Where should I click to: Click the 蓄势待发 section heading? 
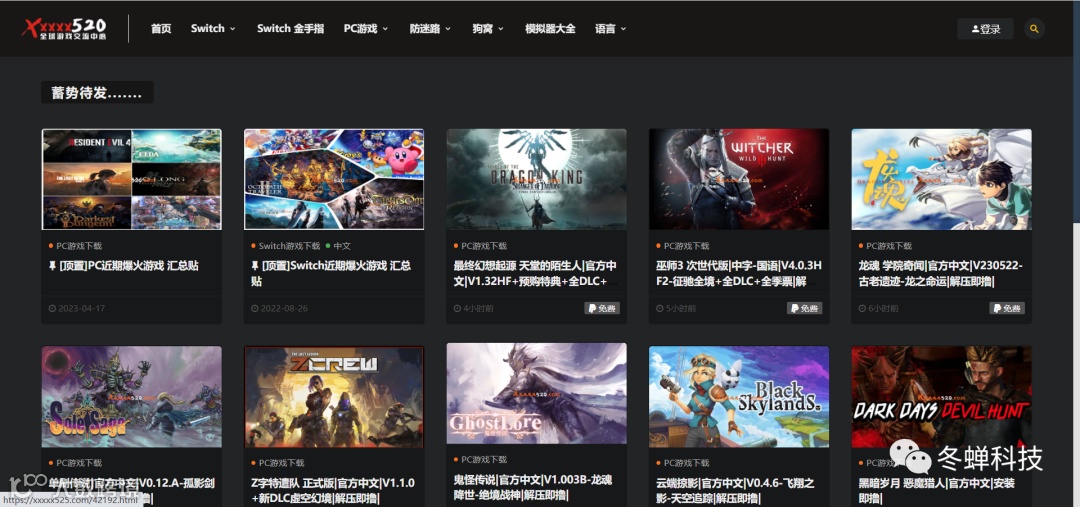pos(97,92)
